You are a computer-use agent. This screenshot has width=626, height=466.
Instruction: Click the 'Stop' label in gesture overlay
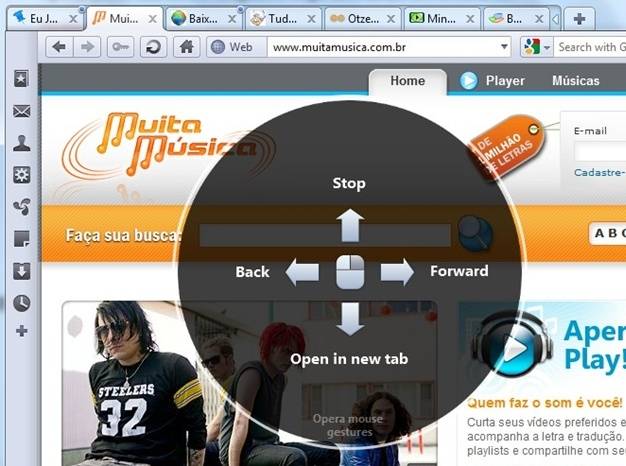click(x=349, y=184)
